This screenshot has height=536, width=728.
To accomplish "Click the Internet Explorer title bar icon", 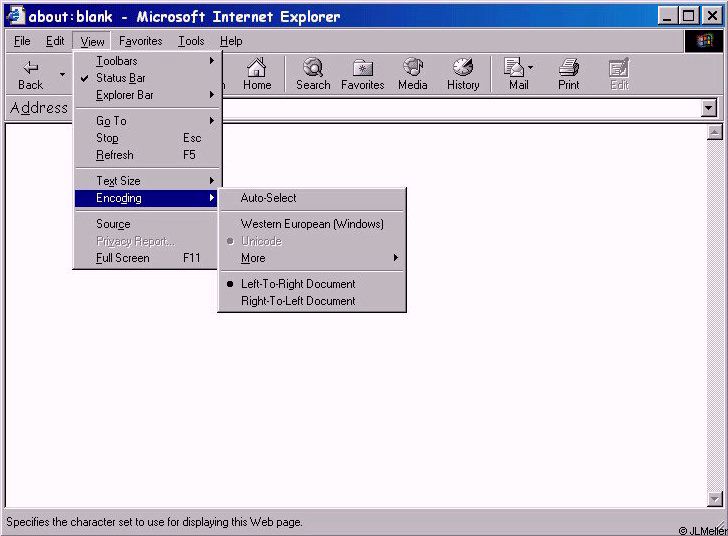I will pyautogui.click(x=15, y=16).
